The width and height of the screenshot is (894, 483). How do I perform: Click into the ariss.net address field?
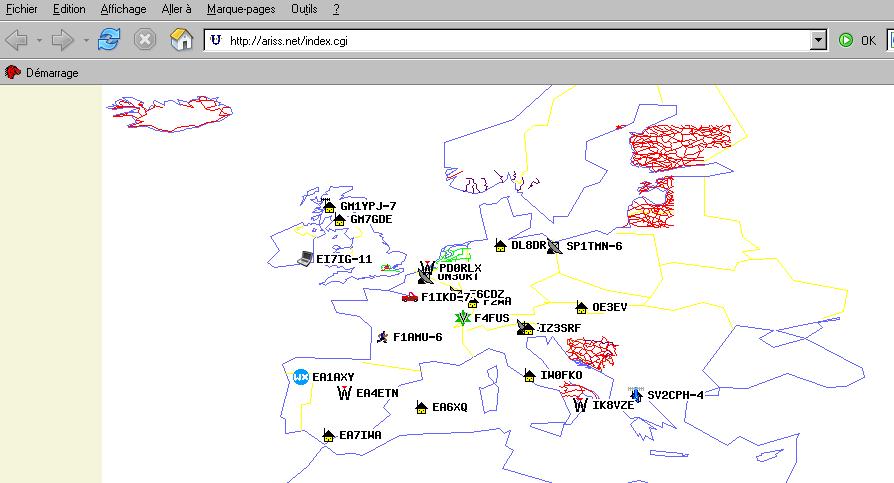tap(500, 41)
